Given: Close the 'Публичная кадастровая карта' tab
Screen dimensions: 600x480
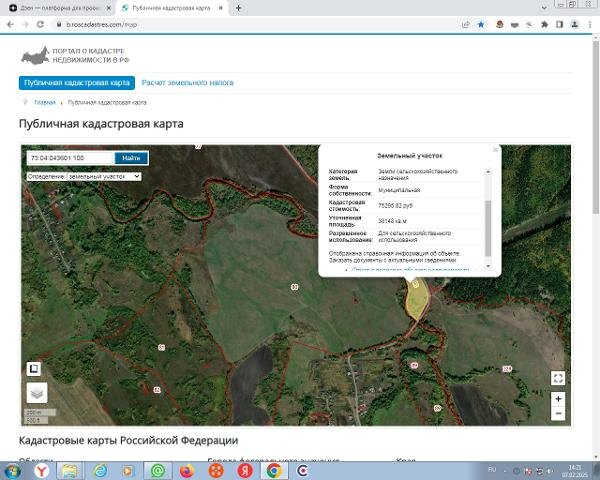Looking at the screenshot, I should [x=221, y=8].
